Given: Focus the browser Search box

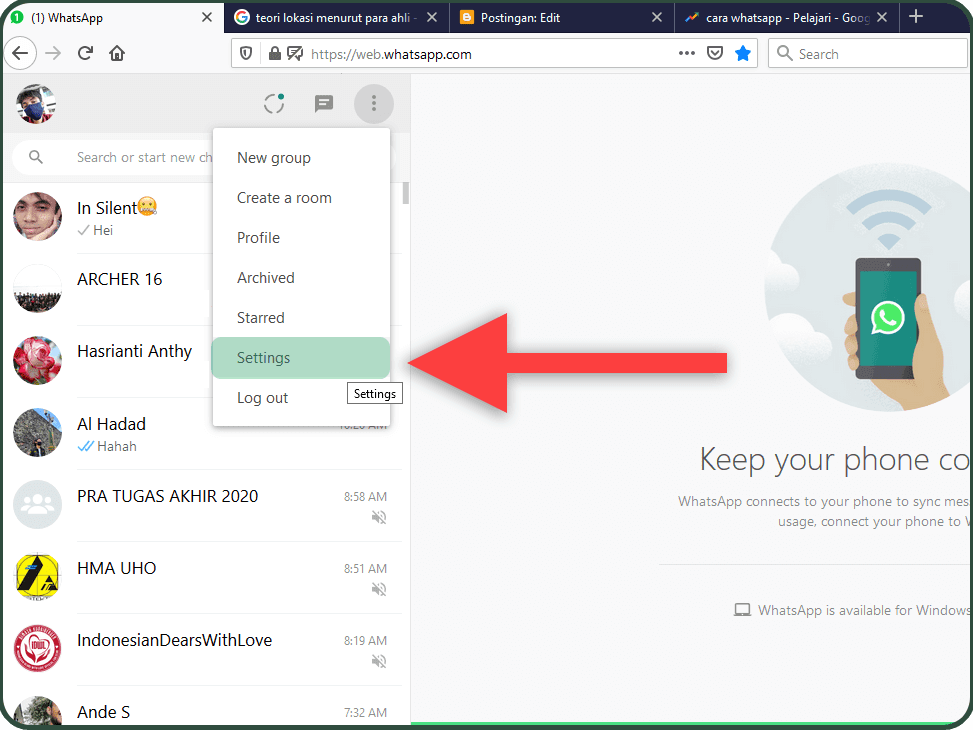Looking at the screenshot, I should [x=868, y=53].
